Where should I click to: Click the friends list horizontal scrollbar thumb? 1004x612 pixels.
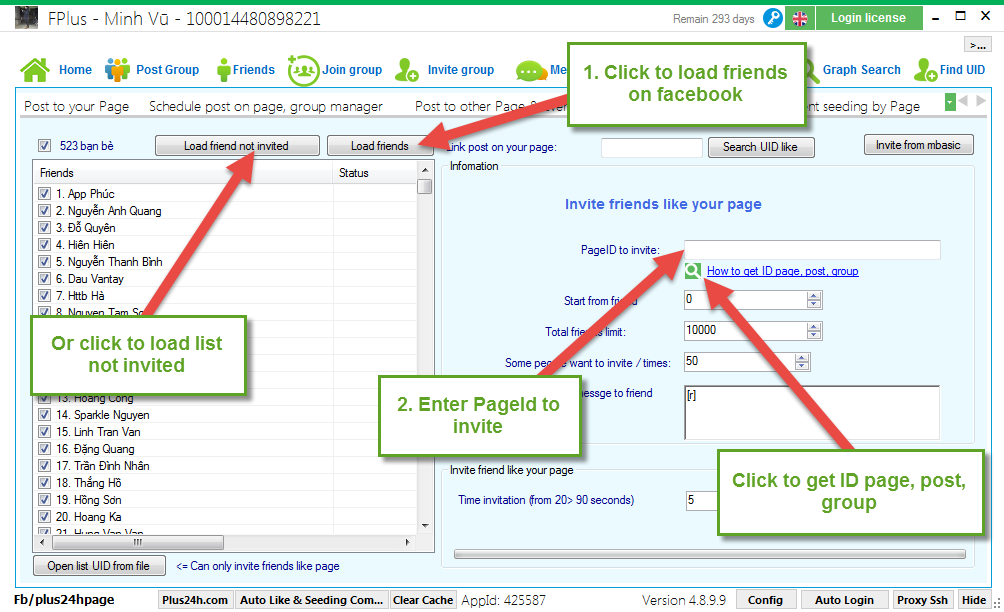click(x=138, y=542)
